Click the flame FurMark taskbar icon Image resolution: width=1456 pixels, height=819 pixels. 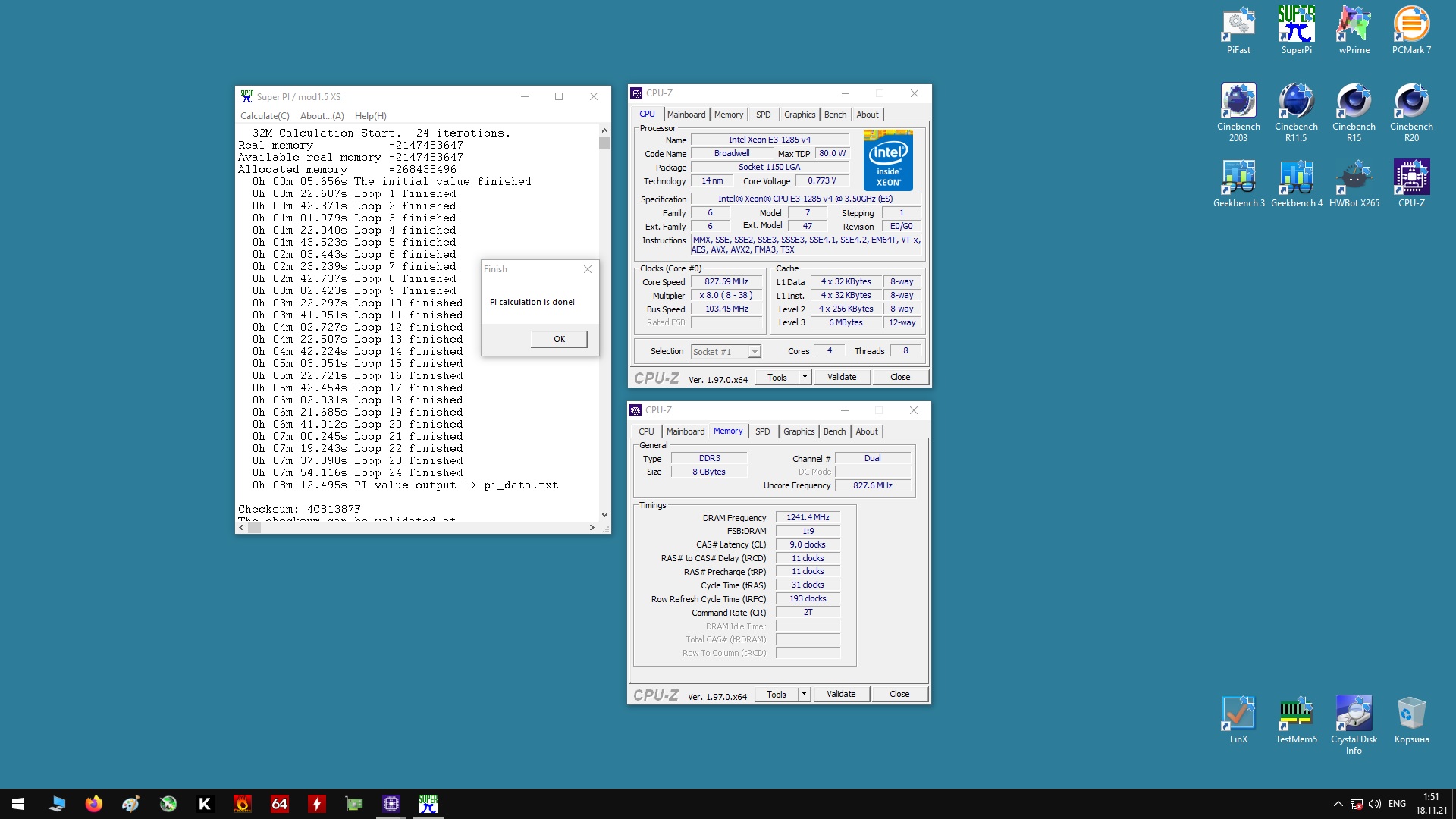coord(242,804)
